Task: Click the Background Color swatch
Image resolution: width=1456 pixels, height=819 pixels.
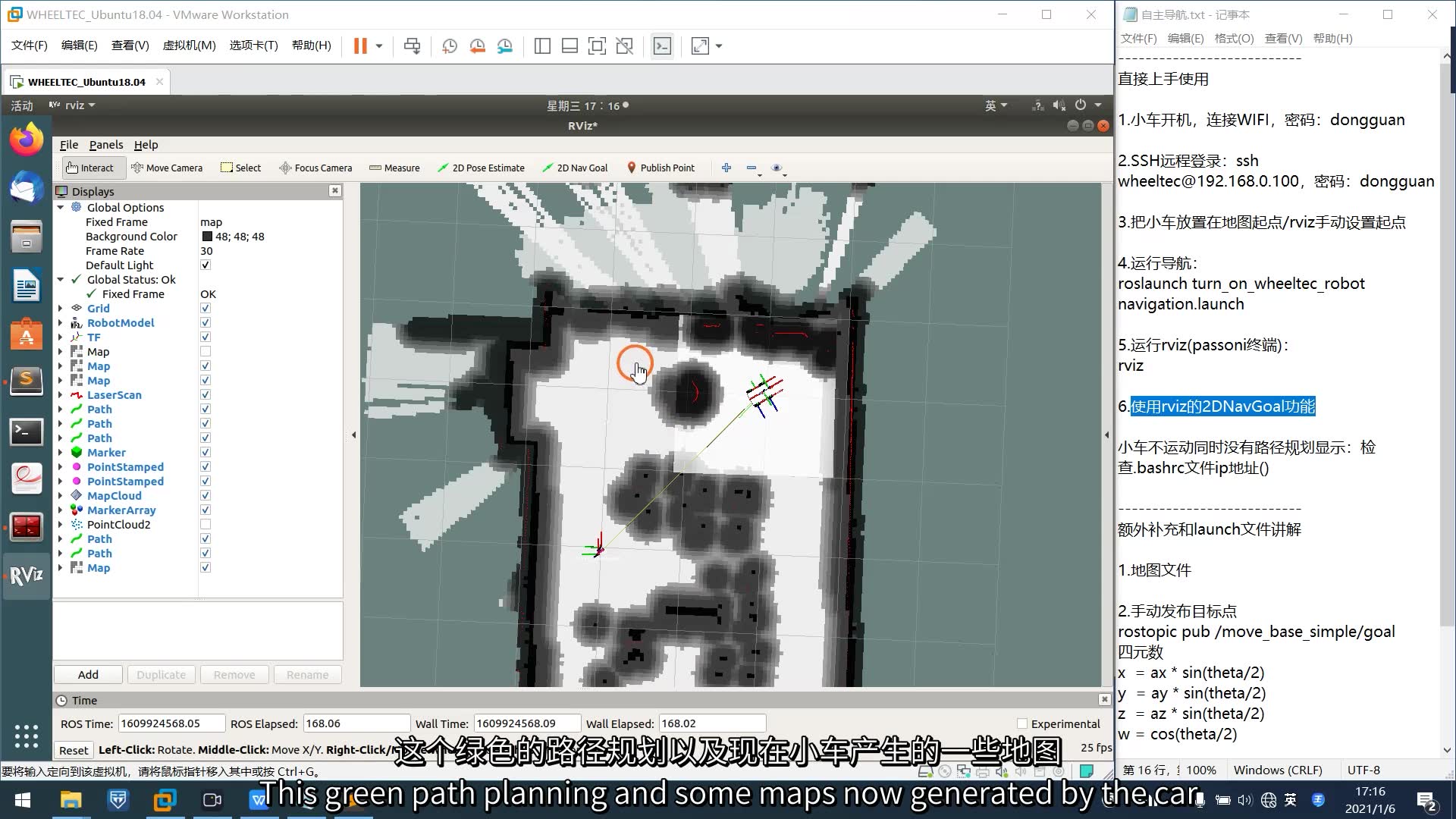Action: [207, 237]
